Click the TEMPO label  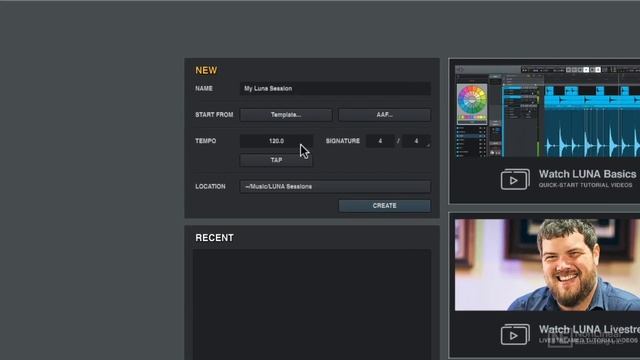(206, 141)
